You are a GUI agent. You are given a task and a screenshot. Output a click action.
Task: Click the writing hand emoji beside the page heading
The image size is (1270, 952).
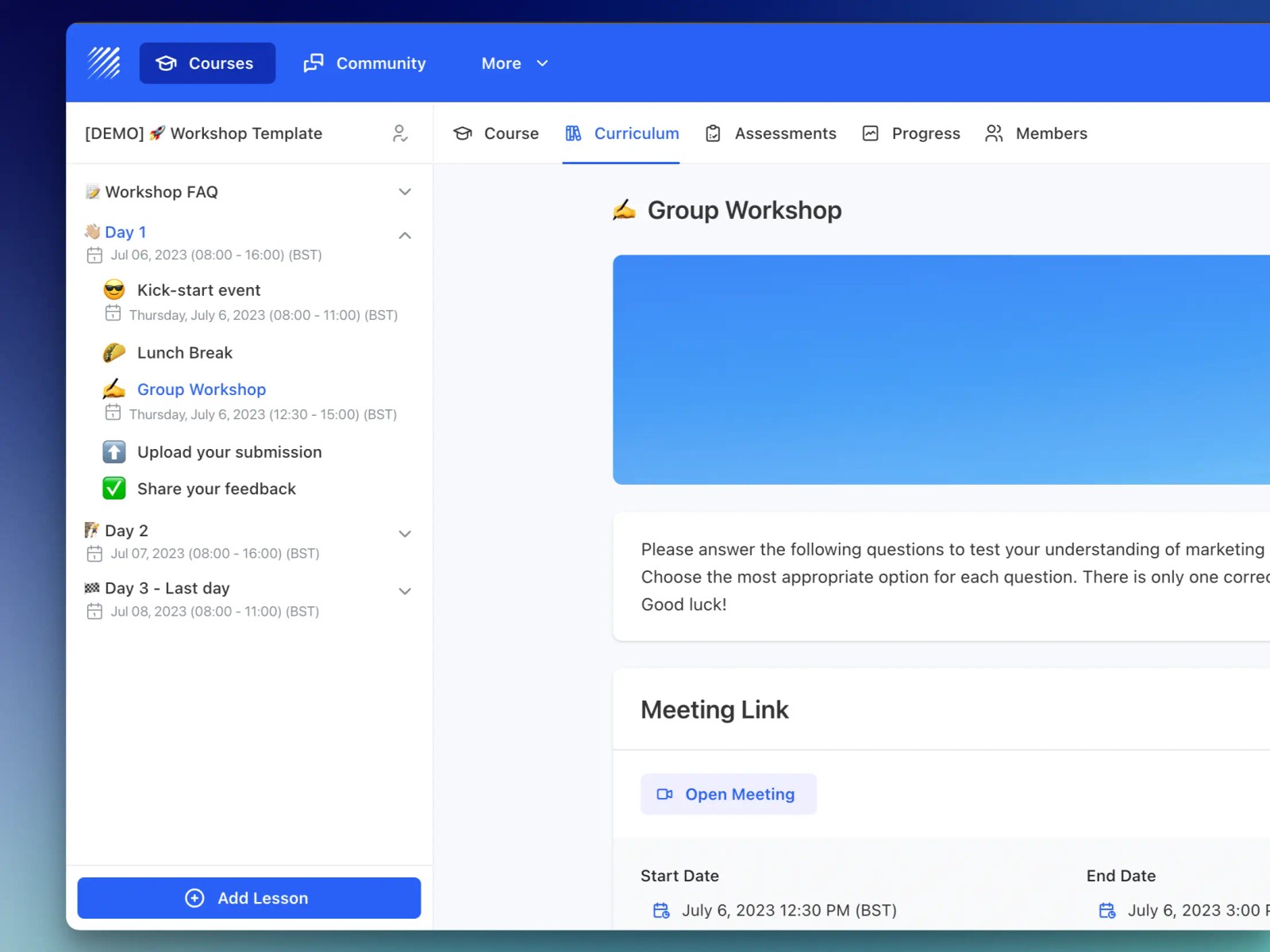click(x=625, y=209)
